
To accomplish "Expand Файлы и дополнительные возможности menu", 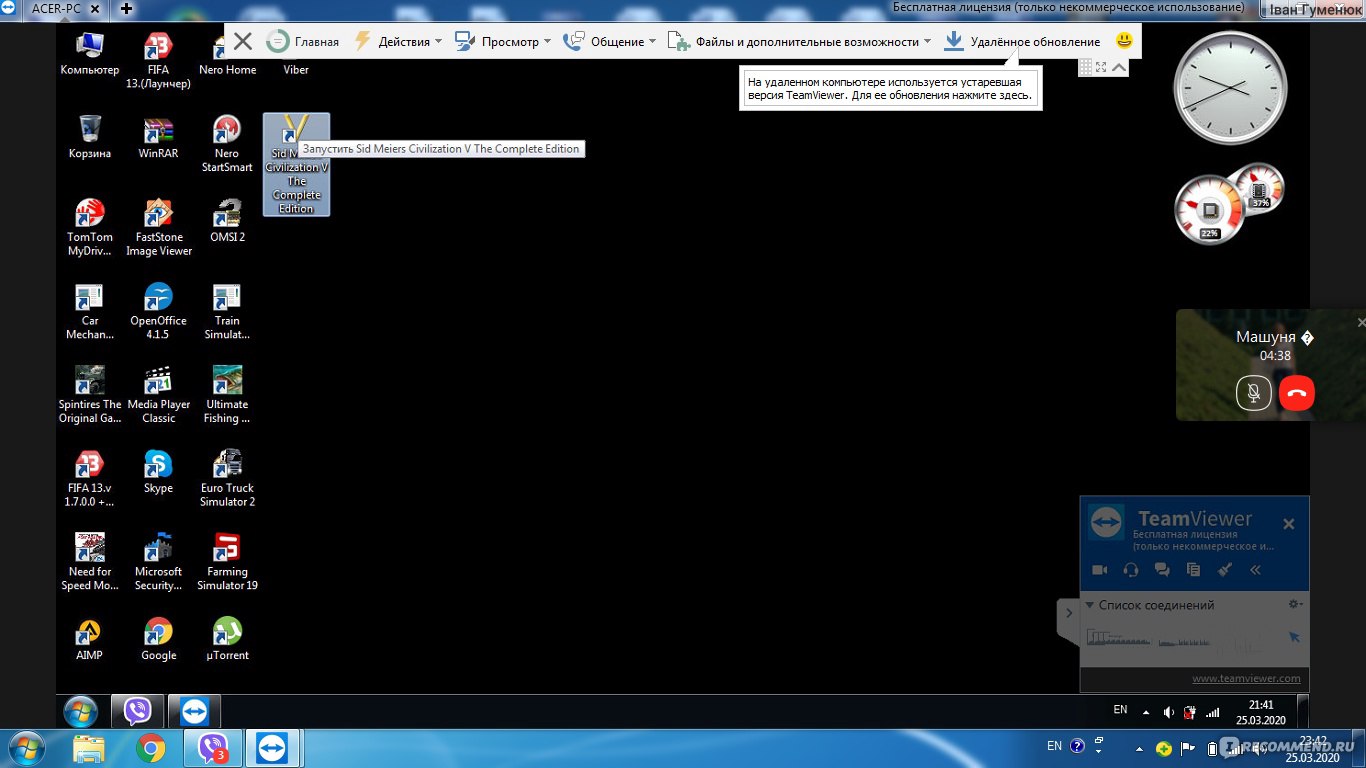I will [799, 41].
